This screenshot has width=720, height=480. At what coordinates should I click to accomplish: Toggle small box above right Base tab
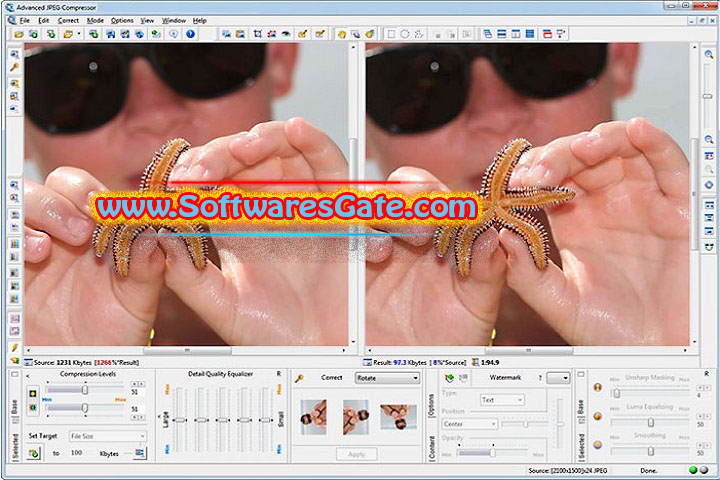tap(581, 374)
